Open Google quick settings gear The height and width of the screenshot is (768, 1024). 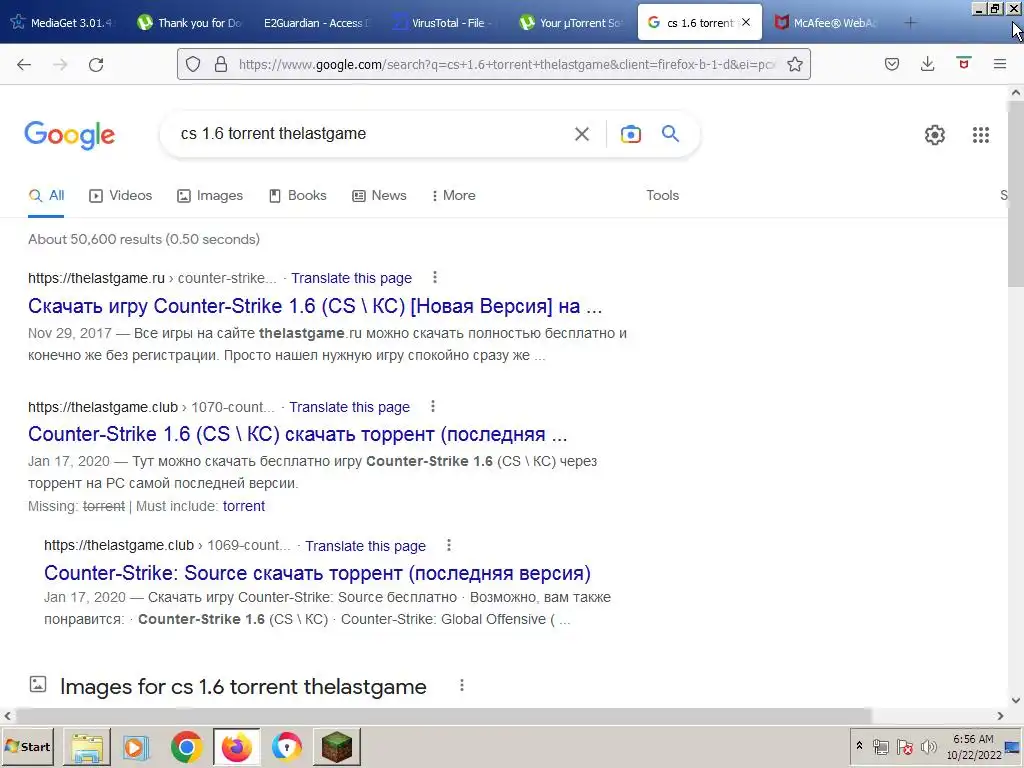pyautogui.click(x=935, y=135)
